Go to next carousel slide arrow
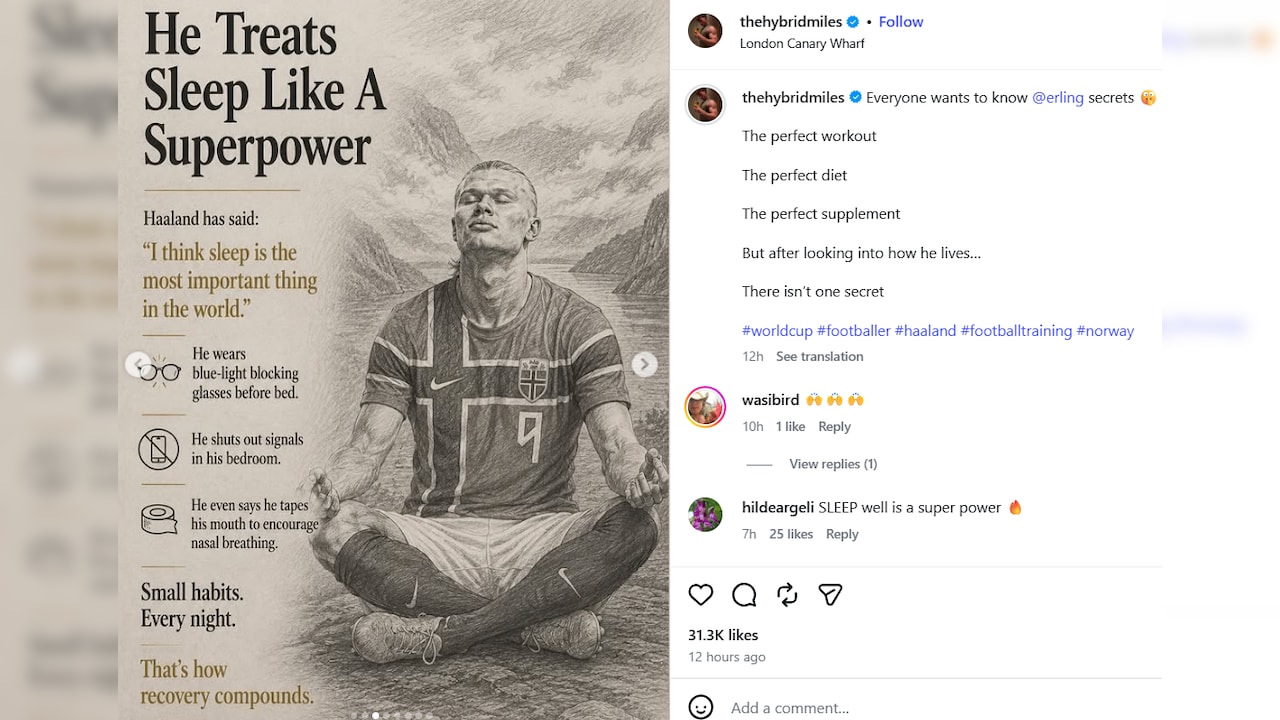 (644, 364)
